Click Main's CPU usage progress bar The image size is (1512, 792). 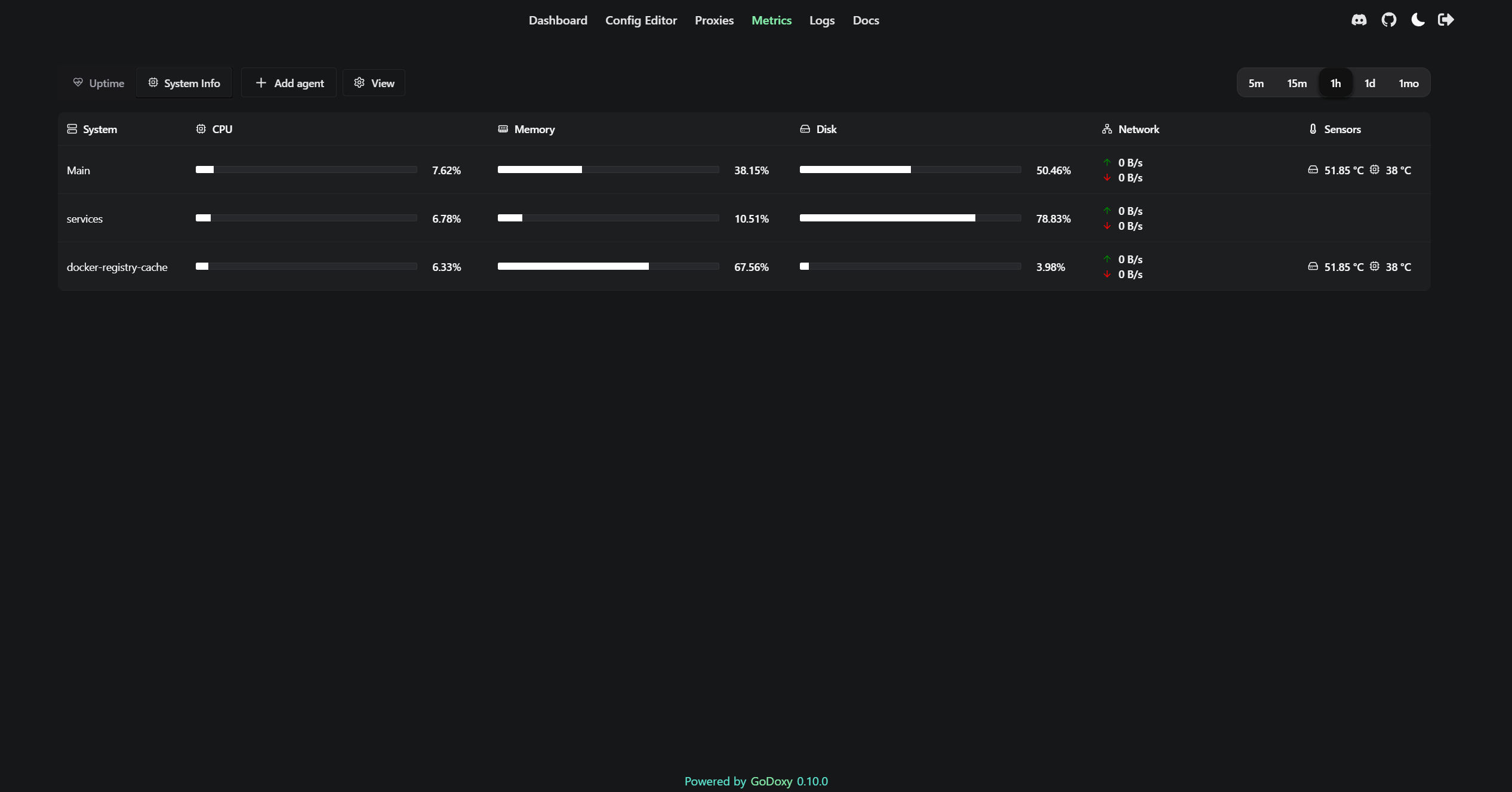306,170
